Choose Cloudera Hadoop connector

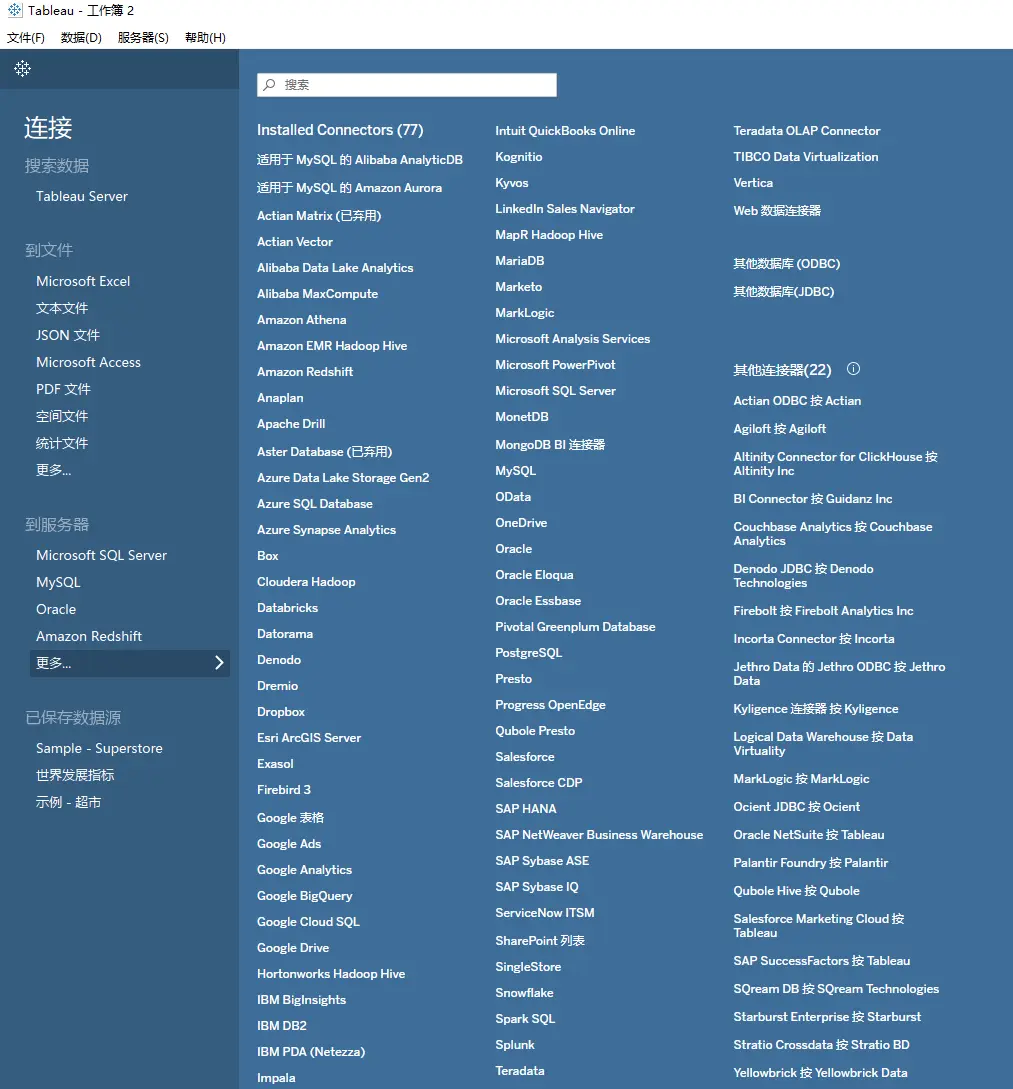306,582
